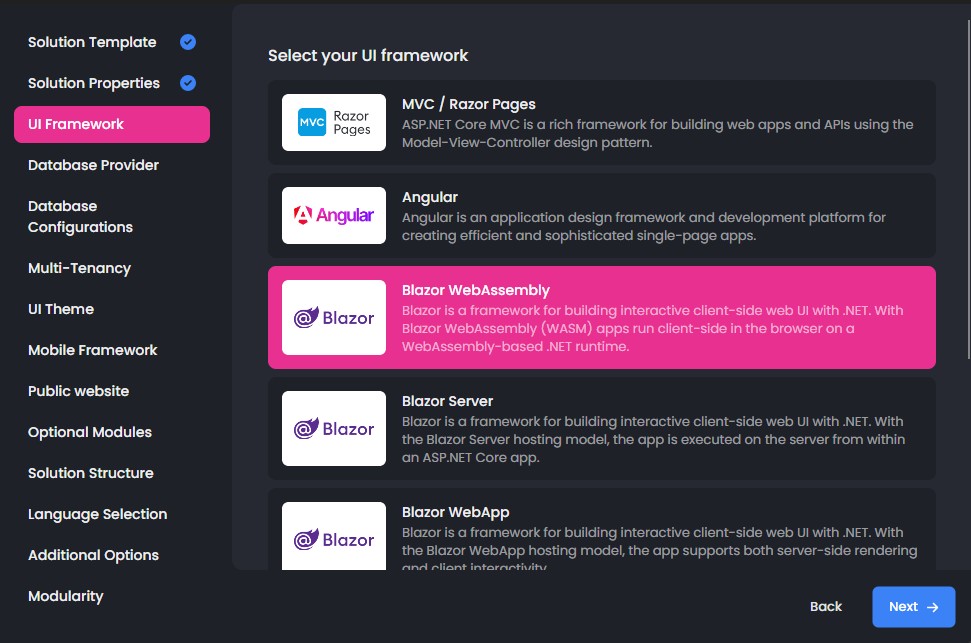Screen dimensions: 971x643
Task: Click the MVC Razor Pages logo
Action: click(334, 123)
